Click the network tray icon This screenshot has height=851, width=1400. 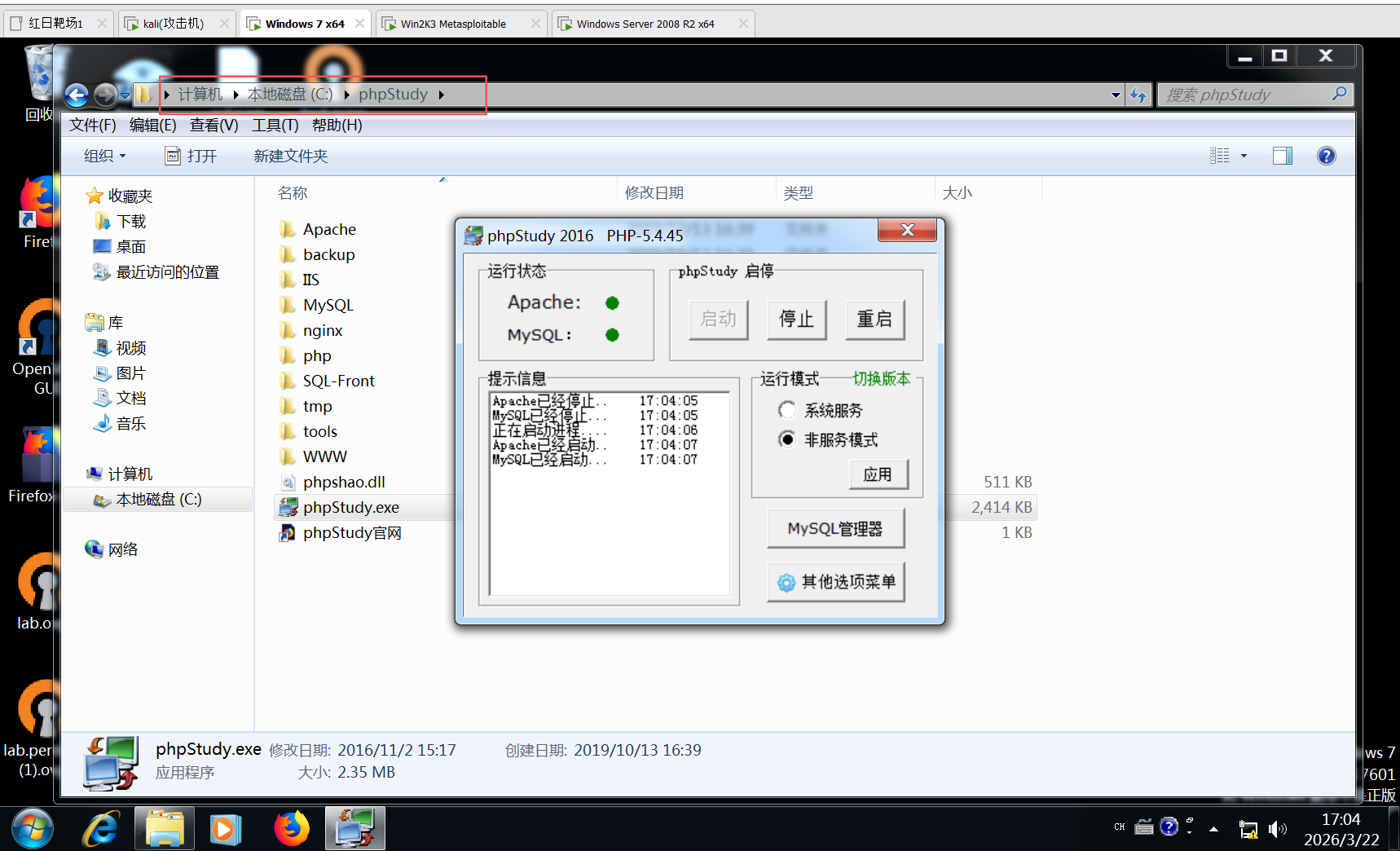pyautogui.click(x=1248, y=829)
